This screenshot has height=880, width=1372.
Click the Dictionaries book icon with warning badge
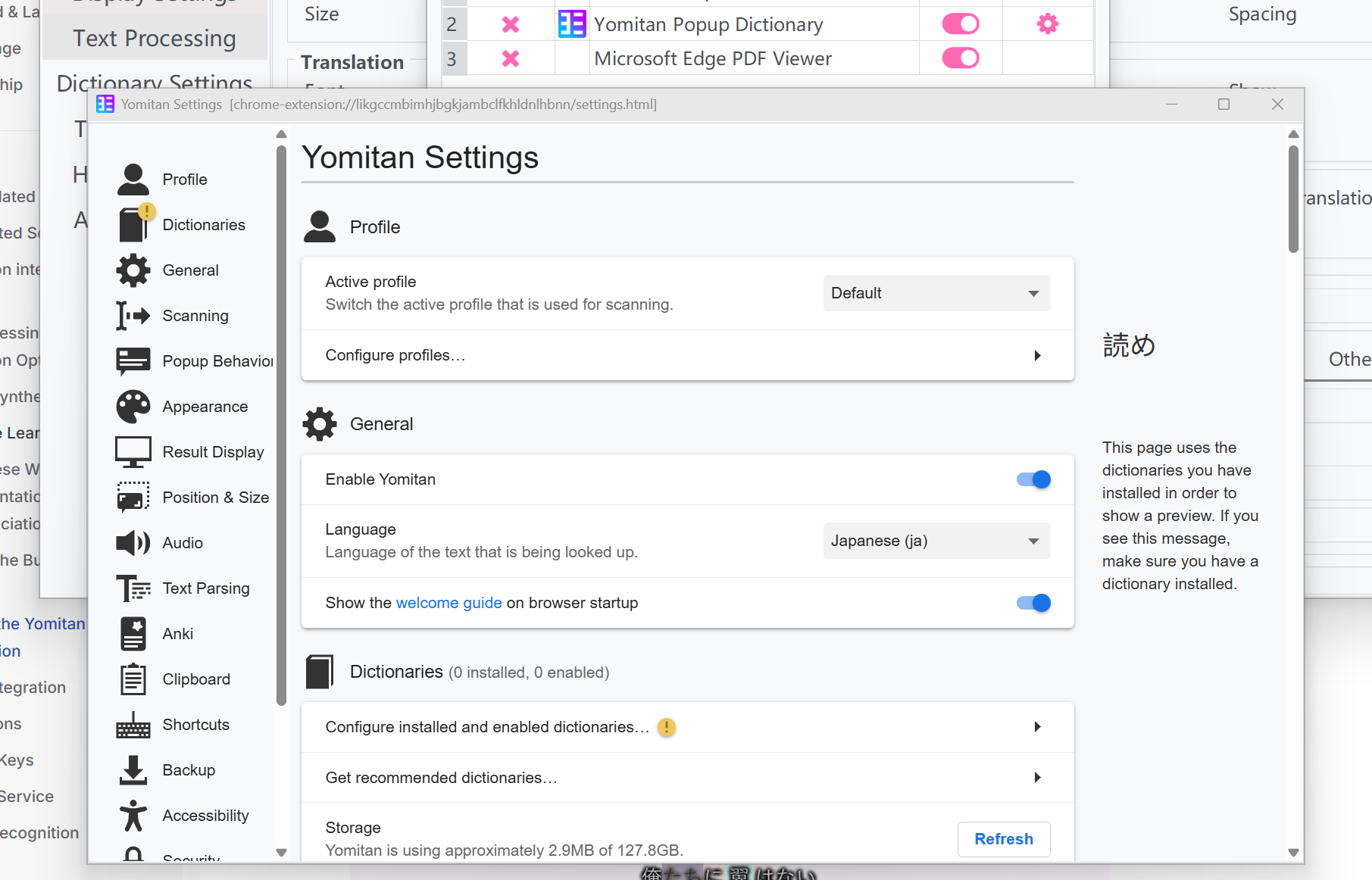135,223
